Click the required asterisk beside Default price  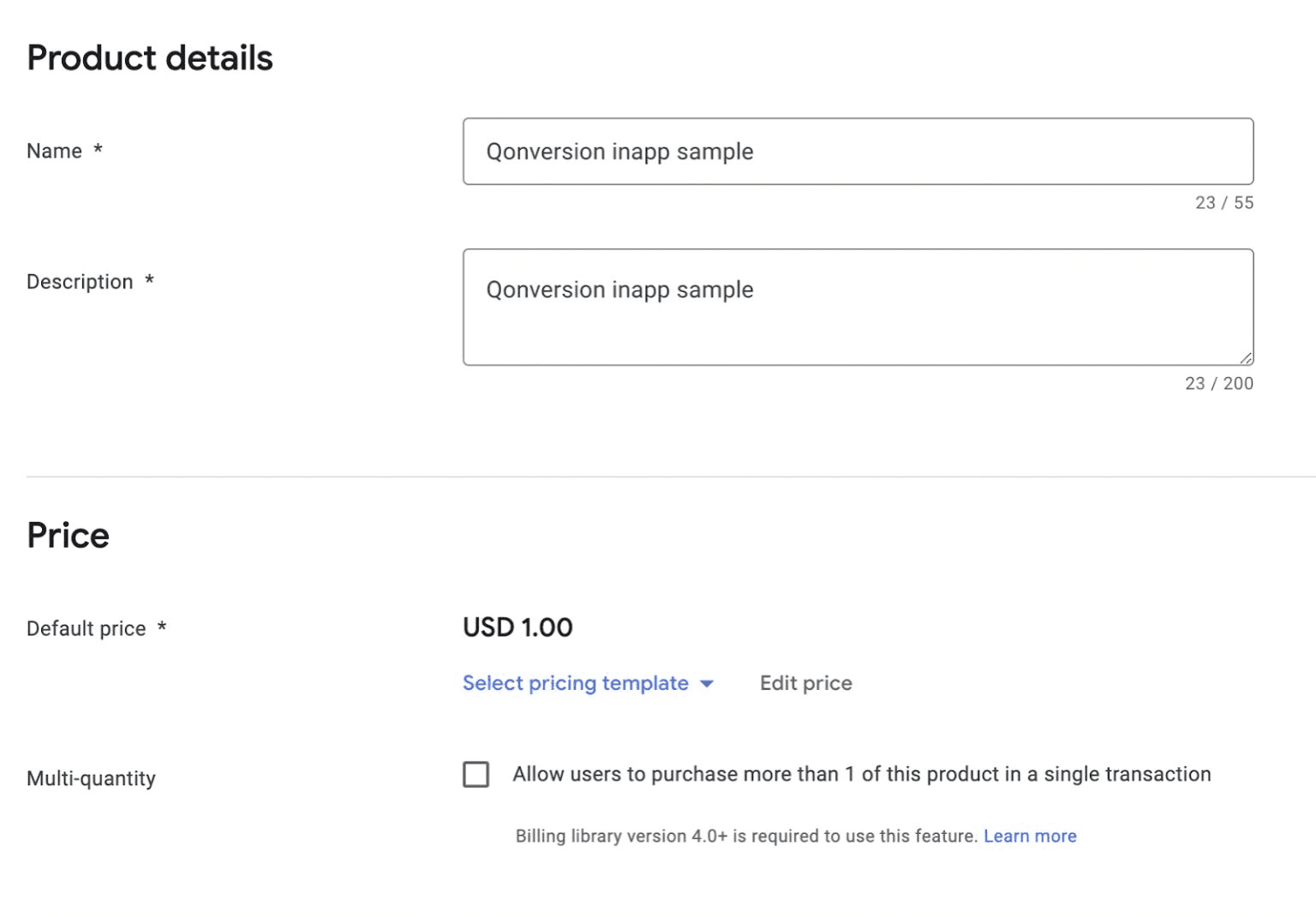point(162,626)
